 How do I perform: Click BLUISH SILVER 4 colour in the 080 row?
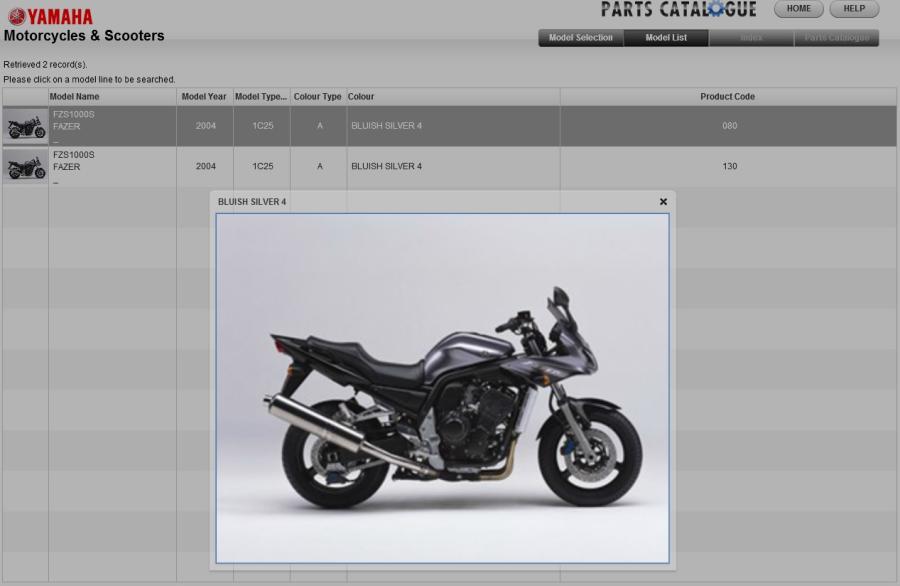[x=386, y=126]
